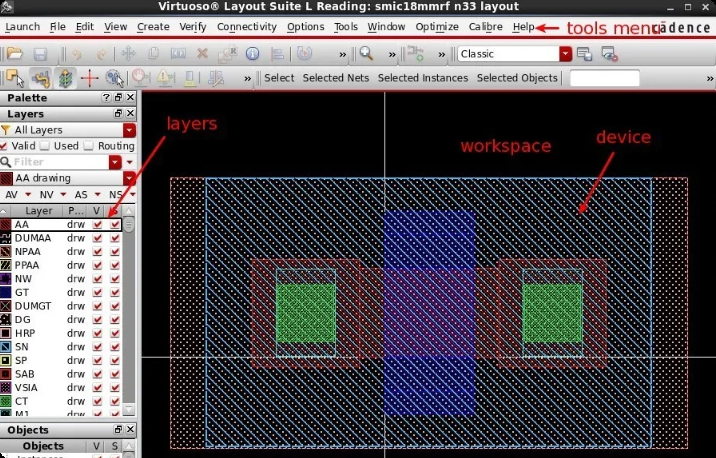Viewport: 716px width, 458px height.
Task: Open the AS dropdown arrow
Action: pos(97,195)
